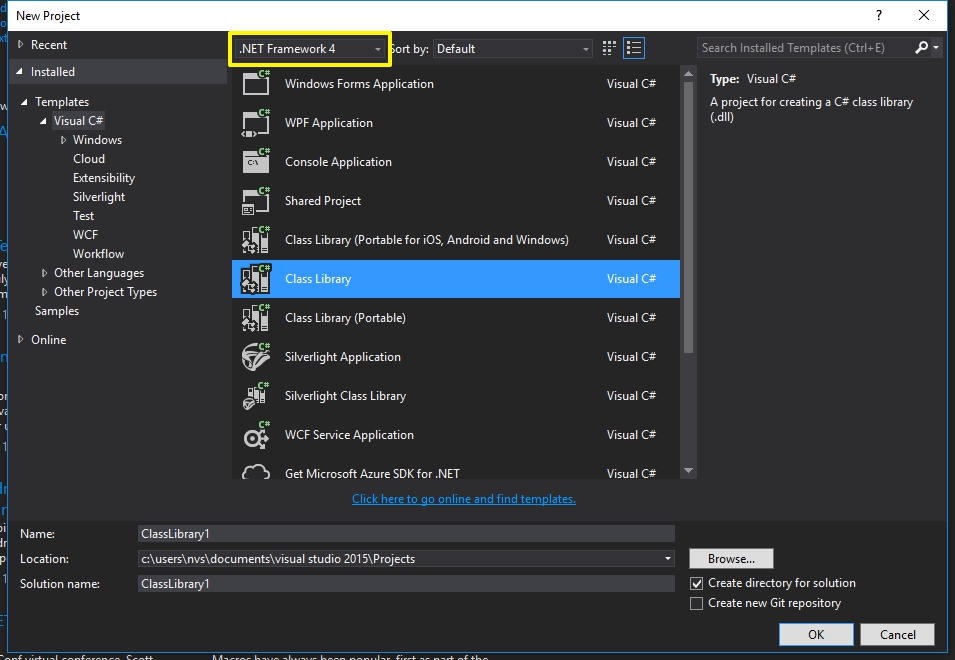Image resolution: width=955 pixels, height=660 pixels.
Task: Select the Class Library (Portable) name
Action: click(345, 318)
